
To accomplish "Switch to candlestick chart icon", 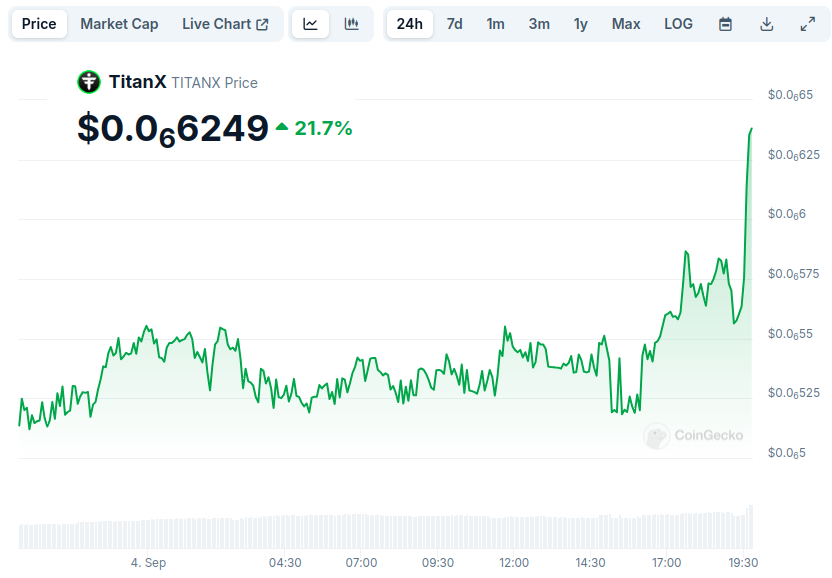I will tap(351, 24).
